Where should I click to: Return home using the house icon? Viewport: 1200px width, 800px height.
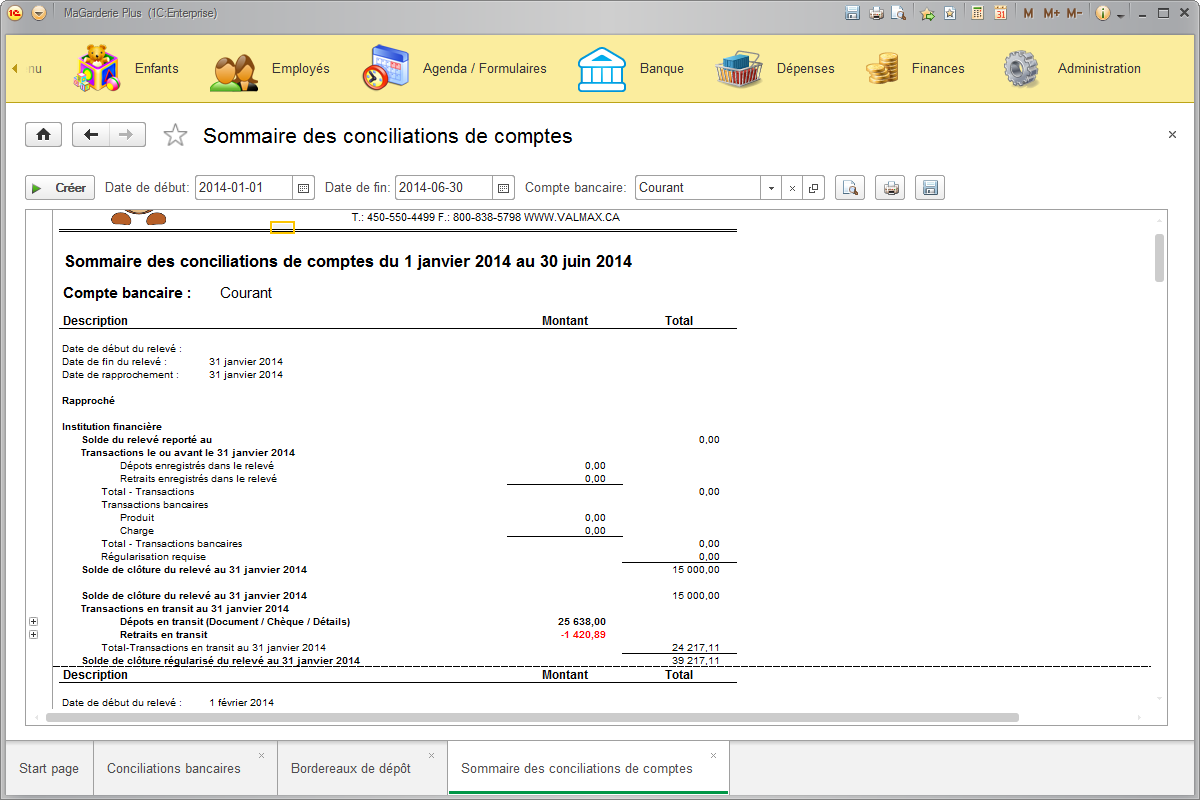43,134
